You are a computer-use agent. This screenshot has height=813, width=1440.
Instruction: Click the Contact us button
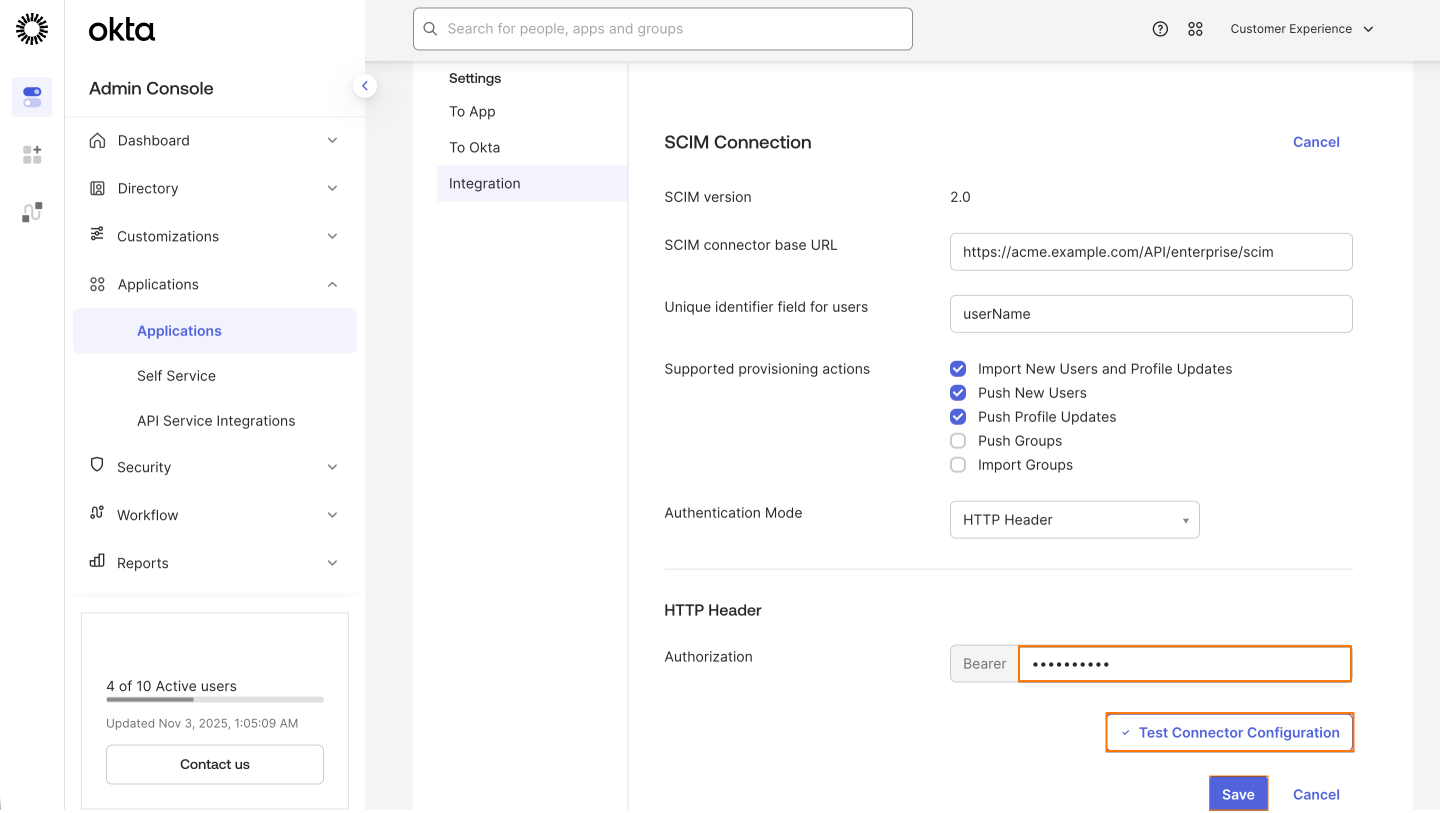[x=214, y=764]
